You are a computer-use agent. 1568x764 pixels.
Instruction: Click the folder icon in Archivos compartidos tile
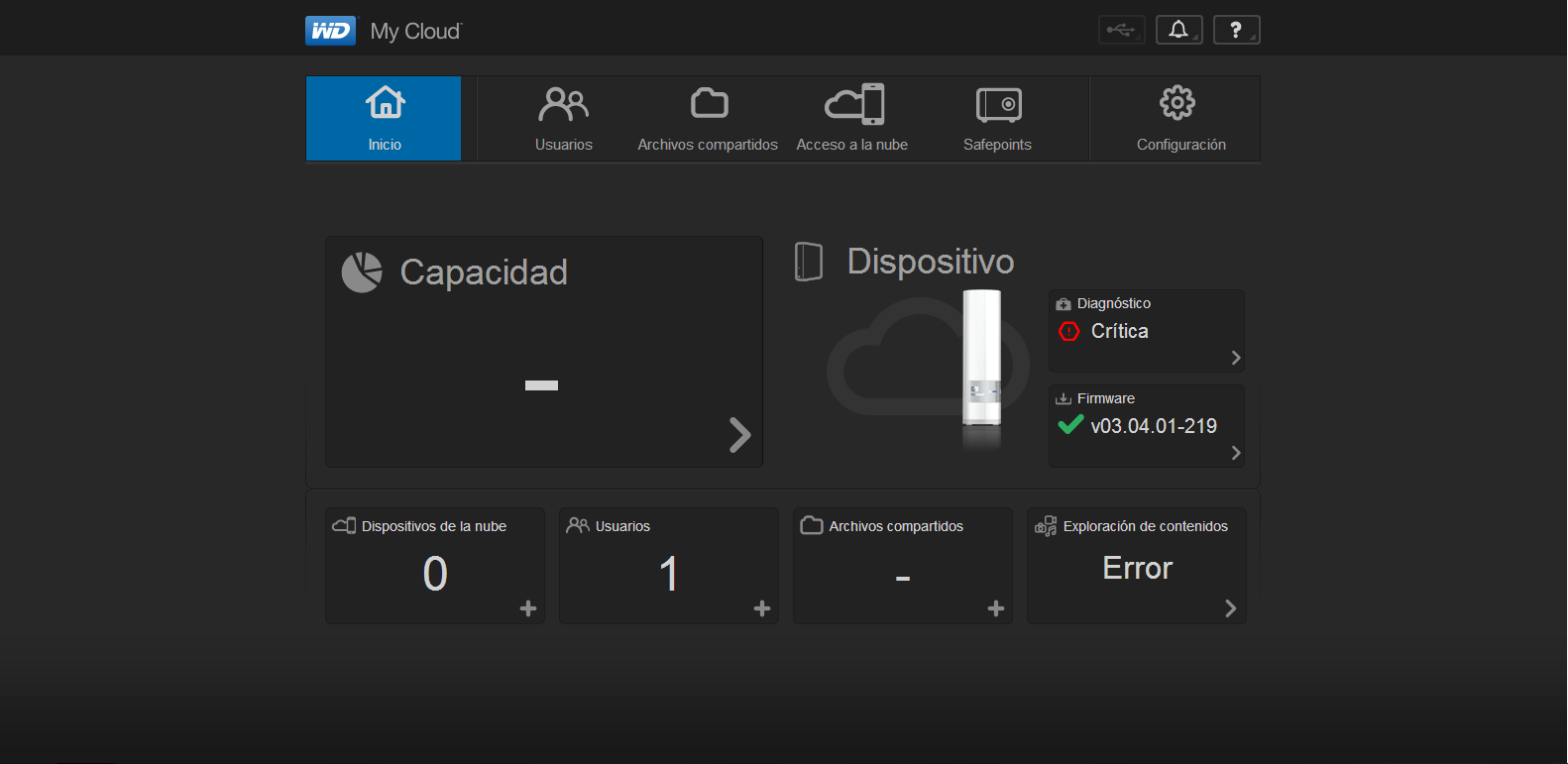[812, 526]
